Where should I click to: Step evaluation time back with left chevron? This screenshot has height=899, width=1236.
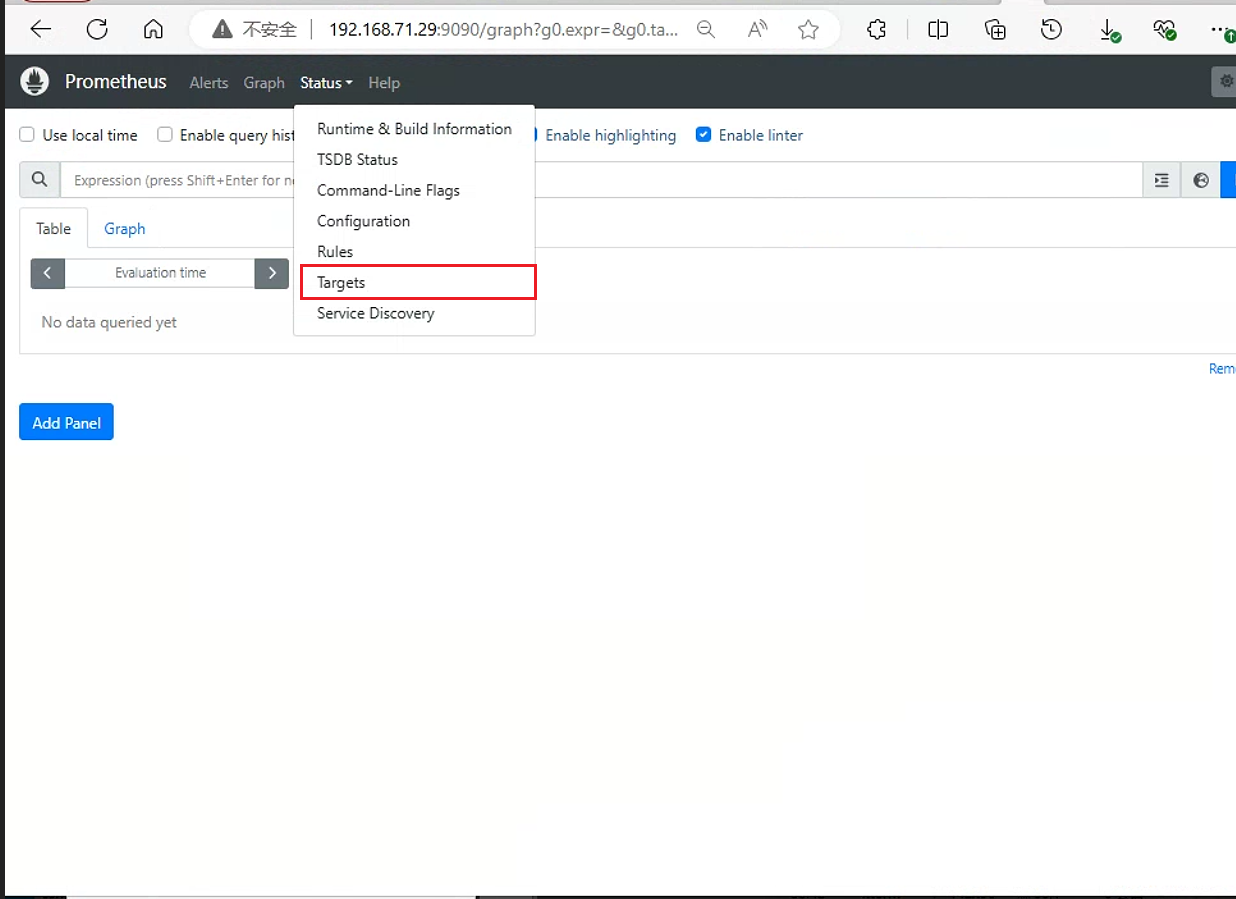click(x=48, y=273)
